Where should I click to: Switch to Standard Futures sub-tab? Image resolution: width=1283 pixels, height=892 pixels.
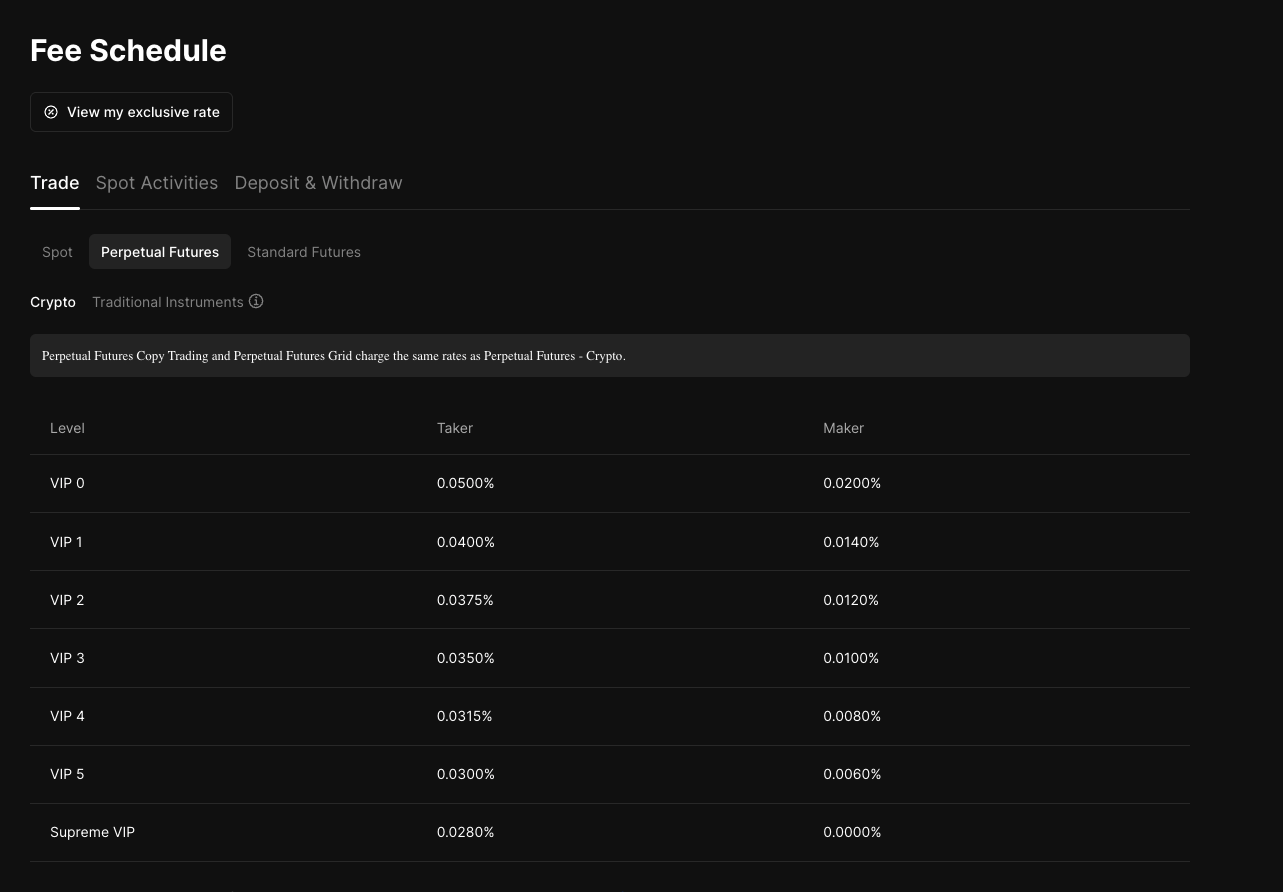(x=304, y=252)
